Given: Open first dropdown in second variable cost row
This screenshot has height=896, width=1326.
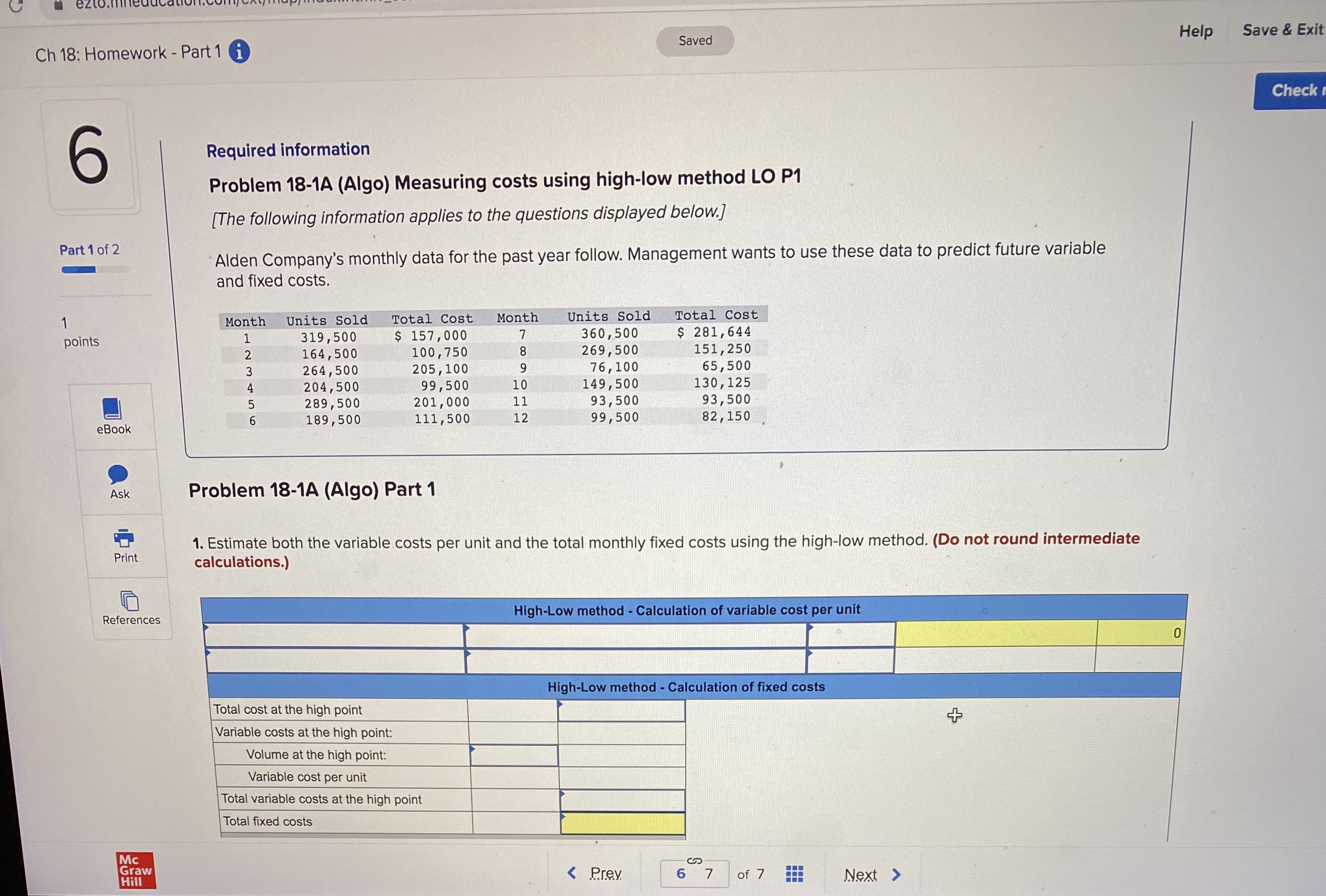Looking at the screenshot, I should (x=335, y=661).
